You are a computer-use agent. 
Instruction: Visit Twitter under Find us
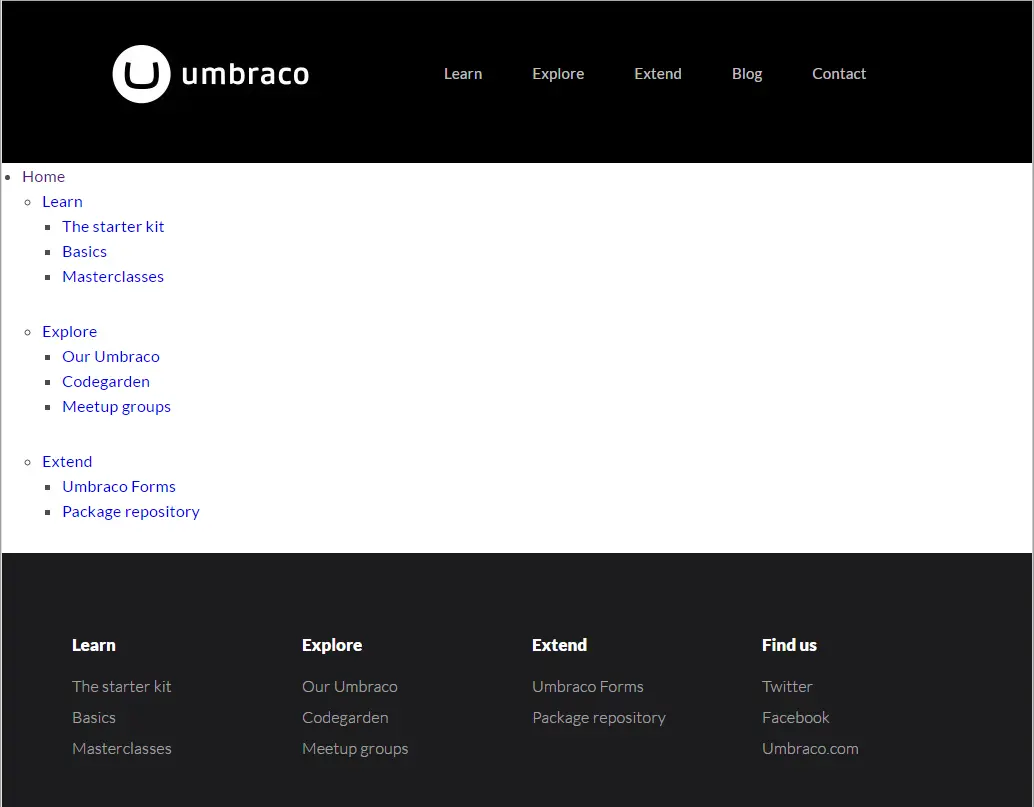click(787, 687)
